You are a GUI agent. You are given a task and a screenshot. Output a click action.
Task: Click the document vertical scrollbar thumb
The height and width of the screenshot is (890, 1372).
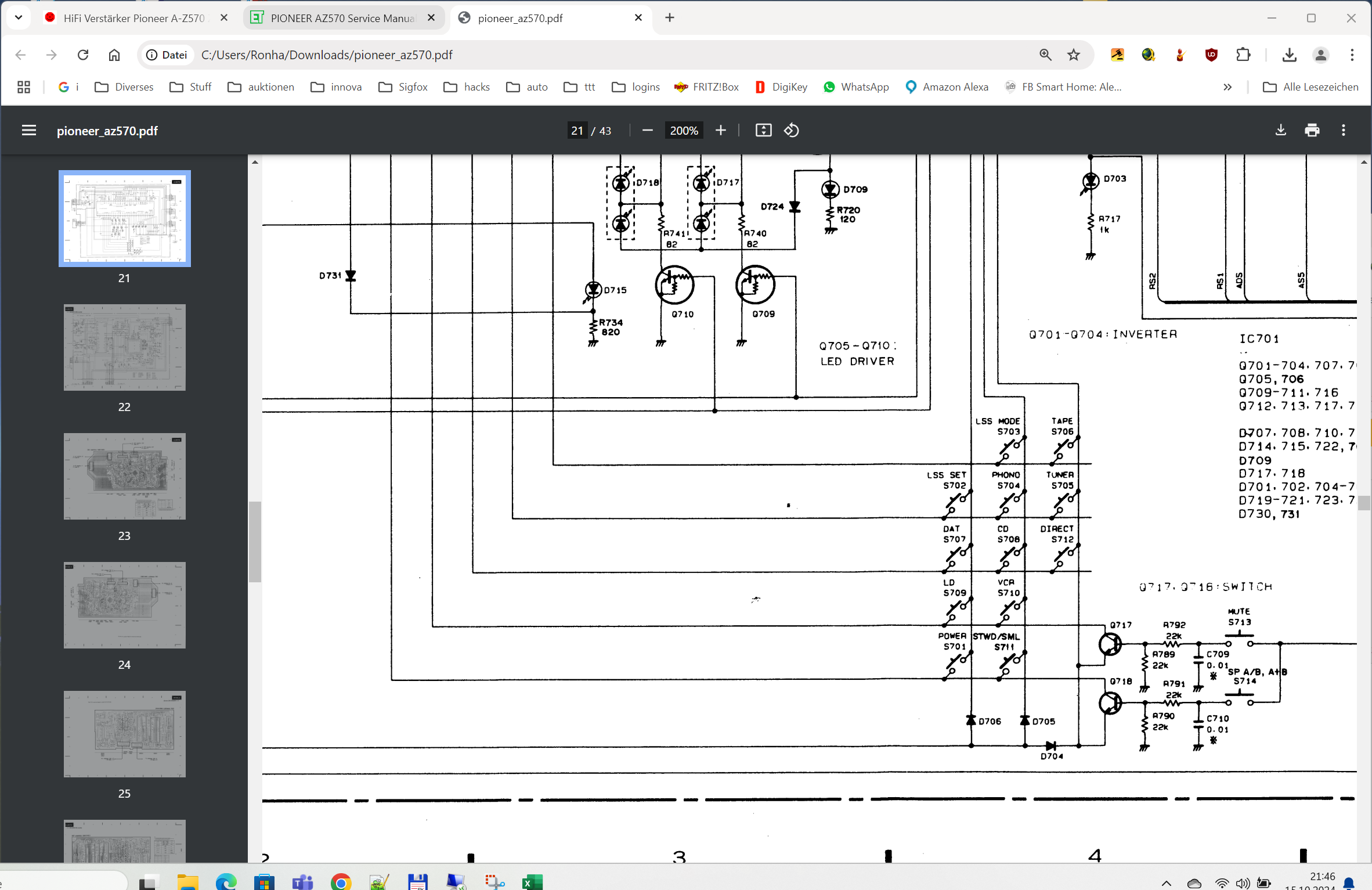tap(1364, 503)
